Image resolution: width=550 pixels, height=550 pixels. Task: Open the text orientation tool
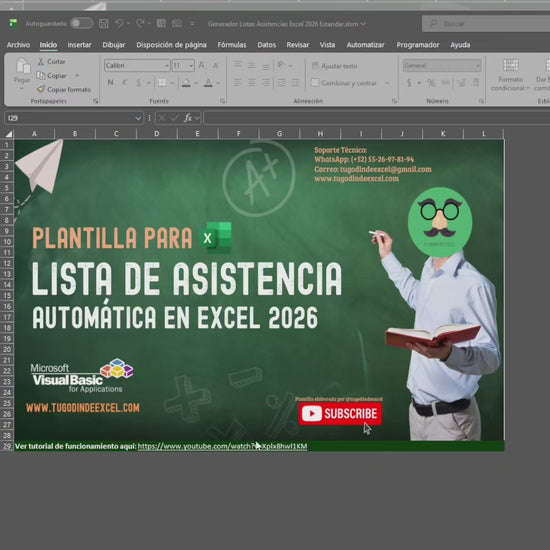tap(281, 65)
